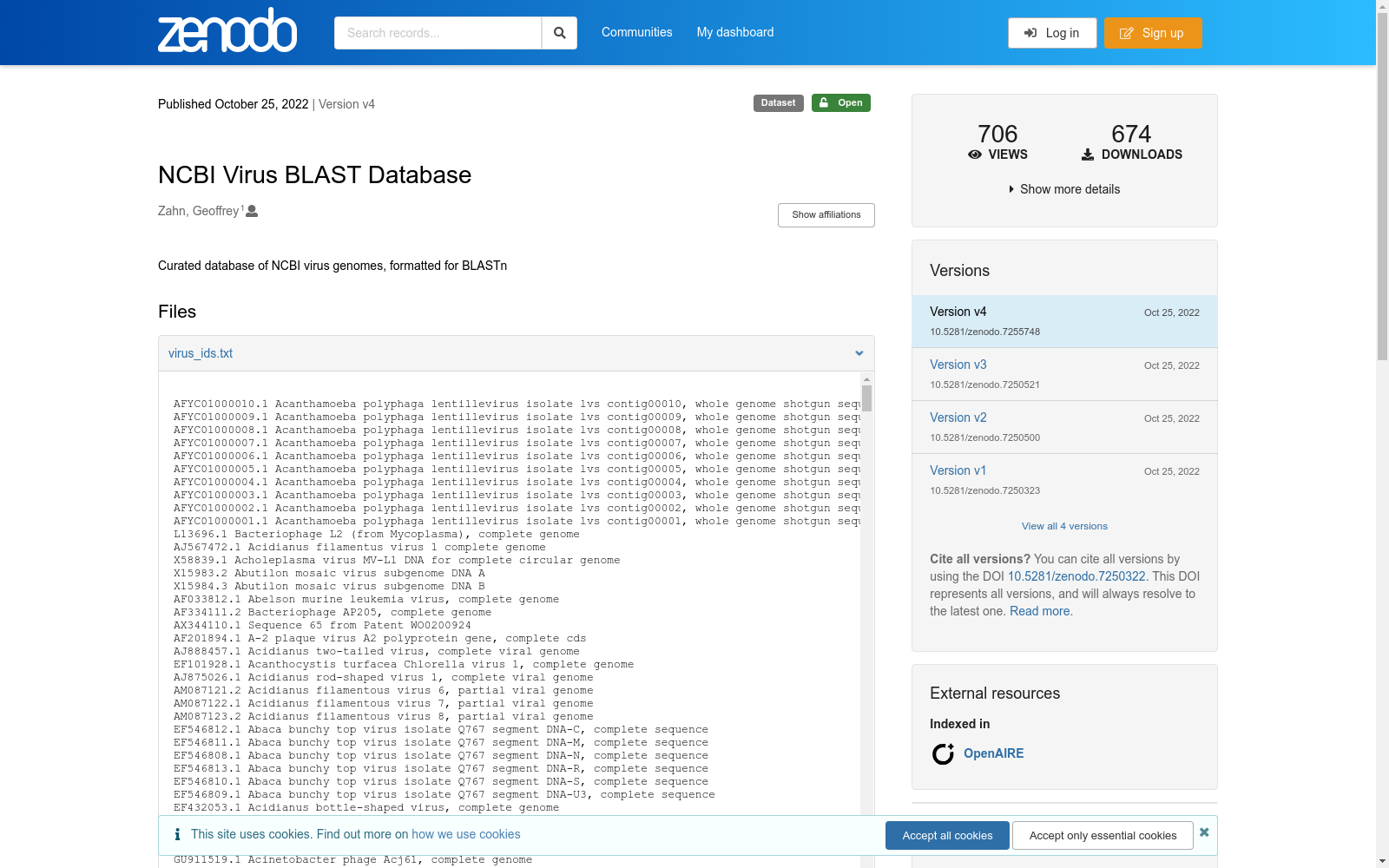Click line 'EF546812.1 Abaca bunchy top virus'
Screen dimensions: 1389x868
pyautogui.click(x=441, y=730)
